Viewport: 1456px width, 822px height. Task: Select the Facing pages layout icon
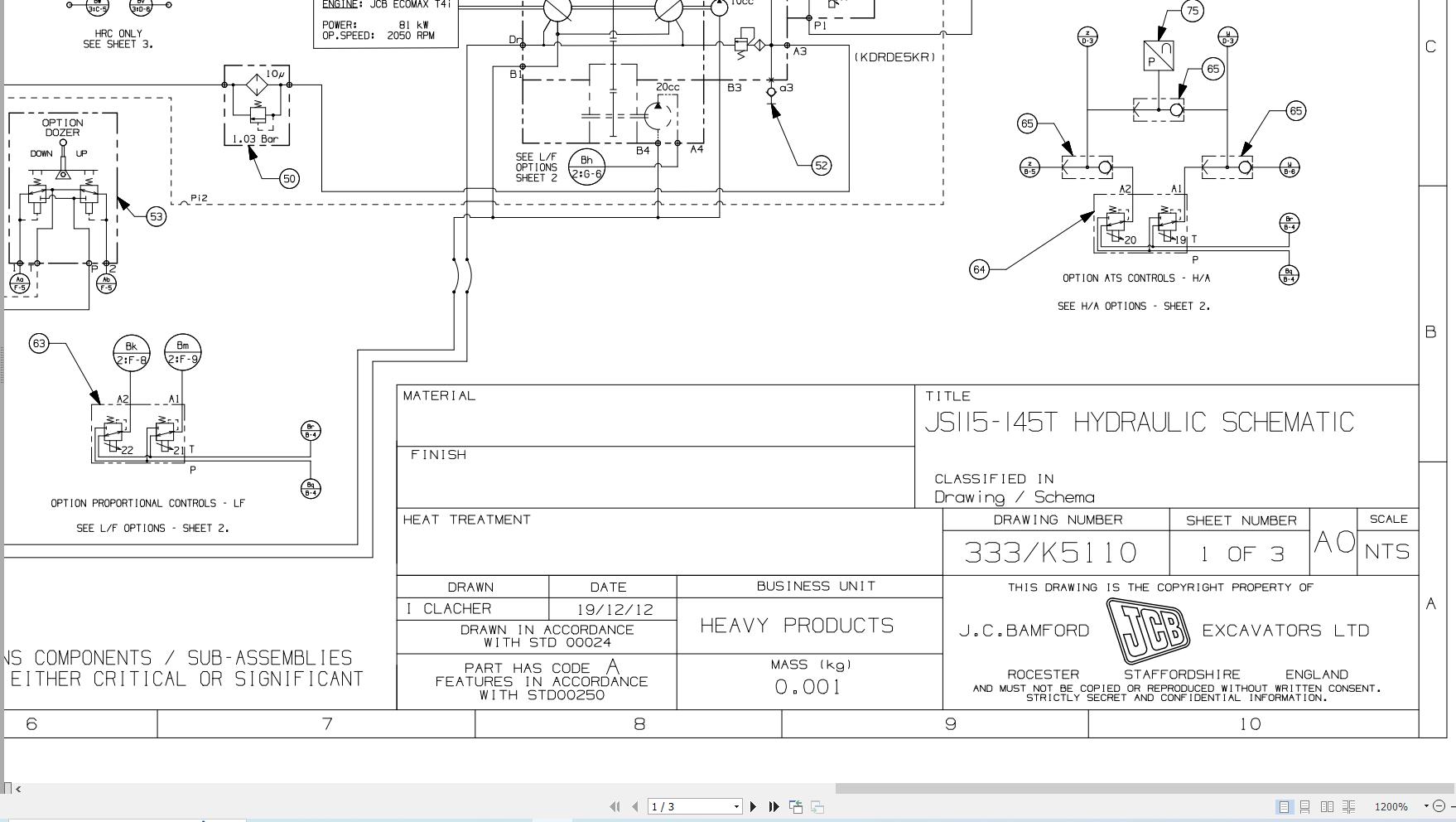coord(1328,806)
